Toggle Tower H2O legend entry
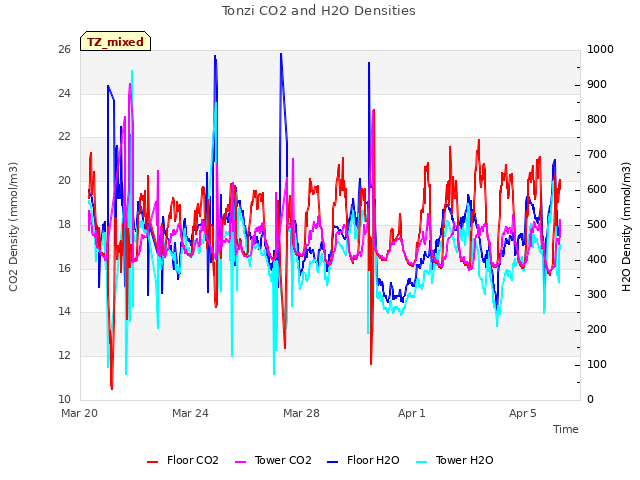The width and height of the screenshot is (640, 480). 454,460
